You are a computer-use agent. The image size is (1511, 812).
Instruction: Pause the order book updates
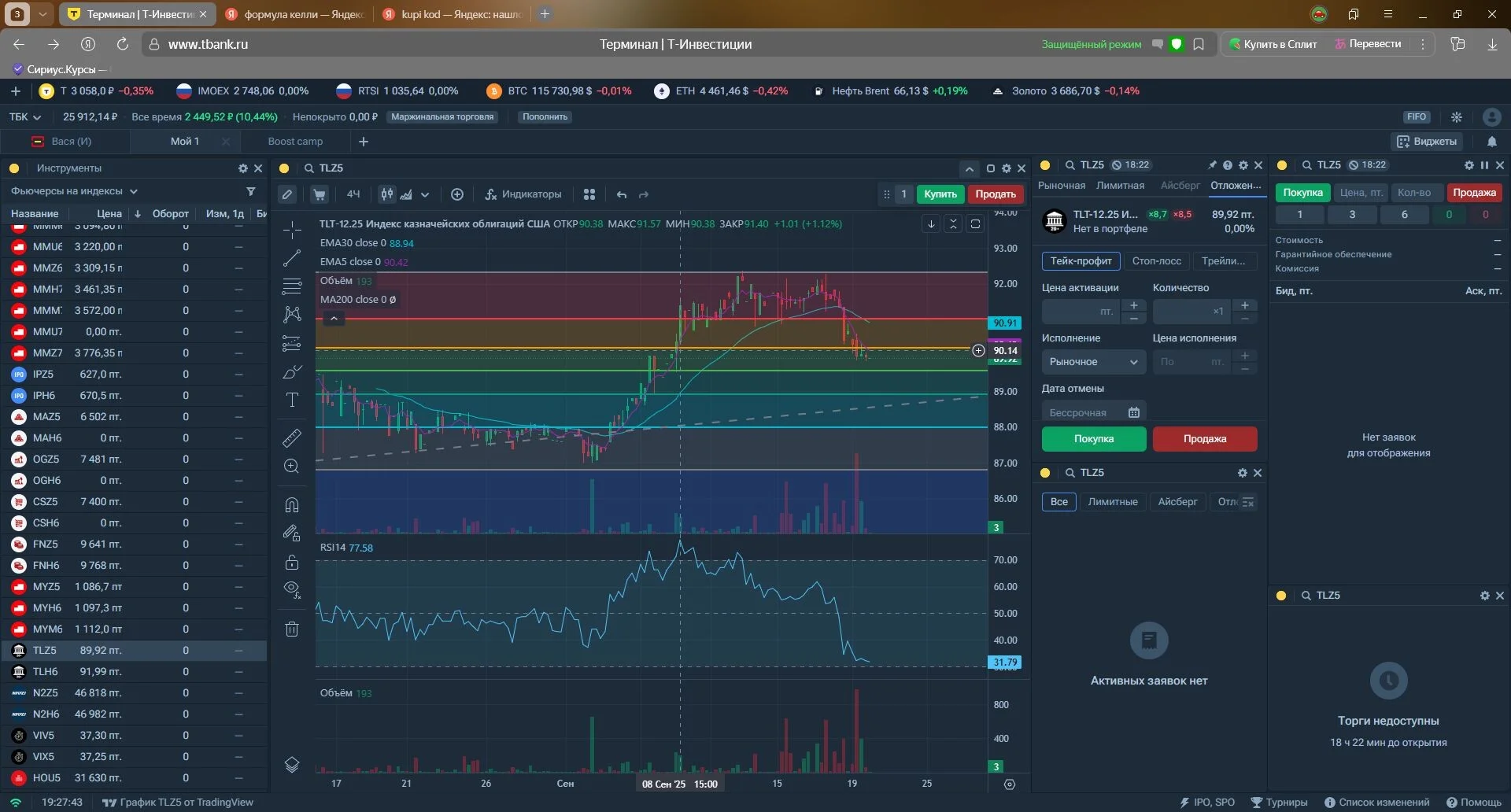tap(1484, 165)
